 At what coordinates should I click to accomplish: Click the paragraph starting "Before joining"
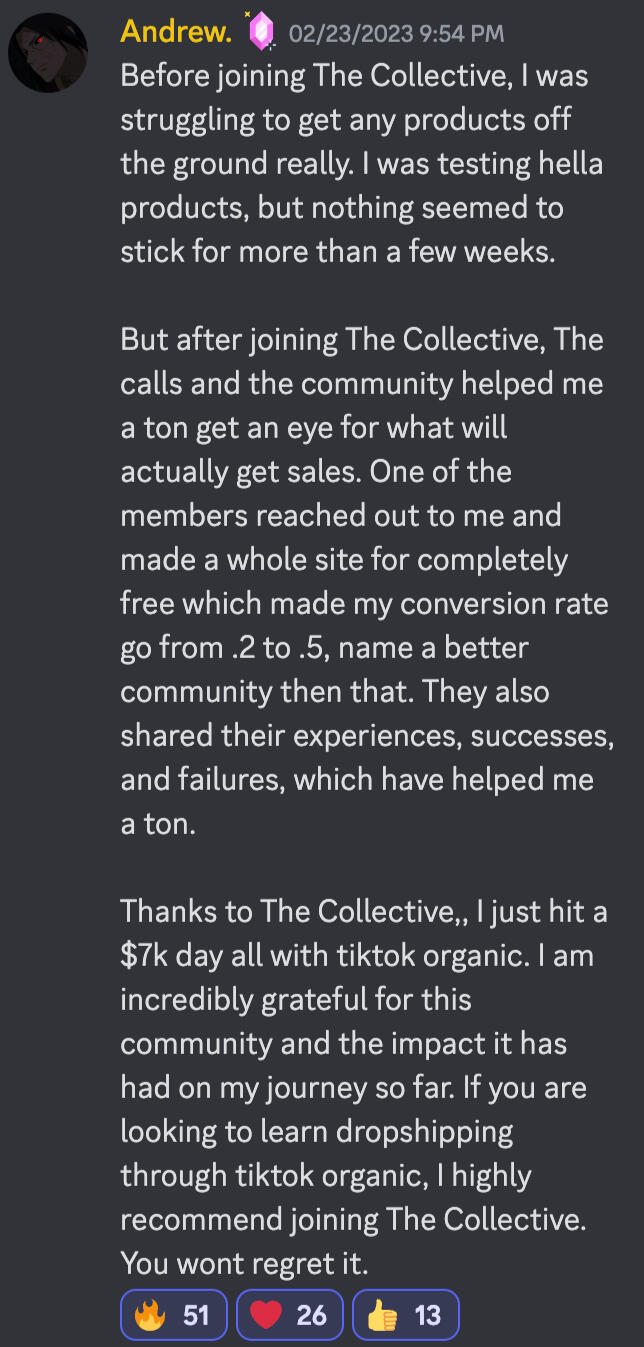360,163
